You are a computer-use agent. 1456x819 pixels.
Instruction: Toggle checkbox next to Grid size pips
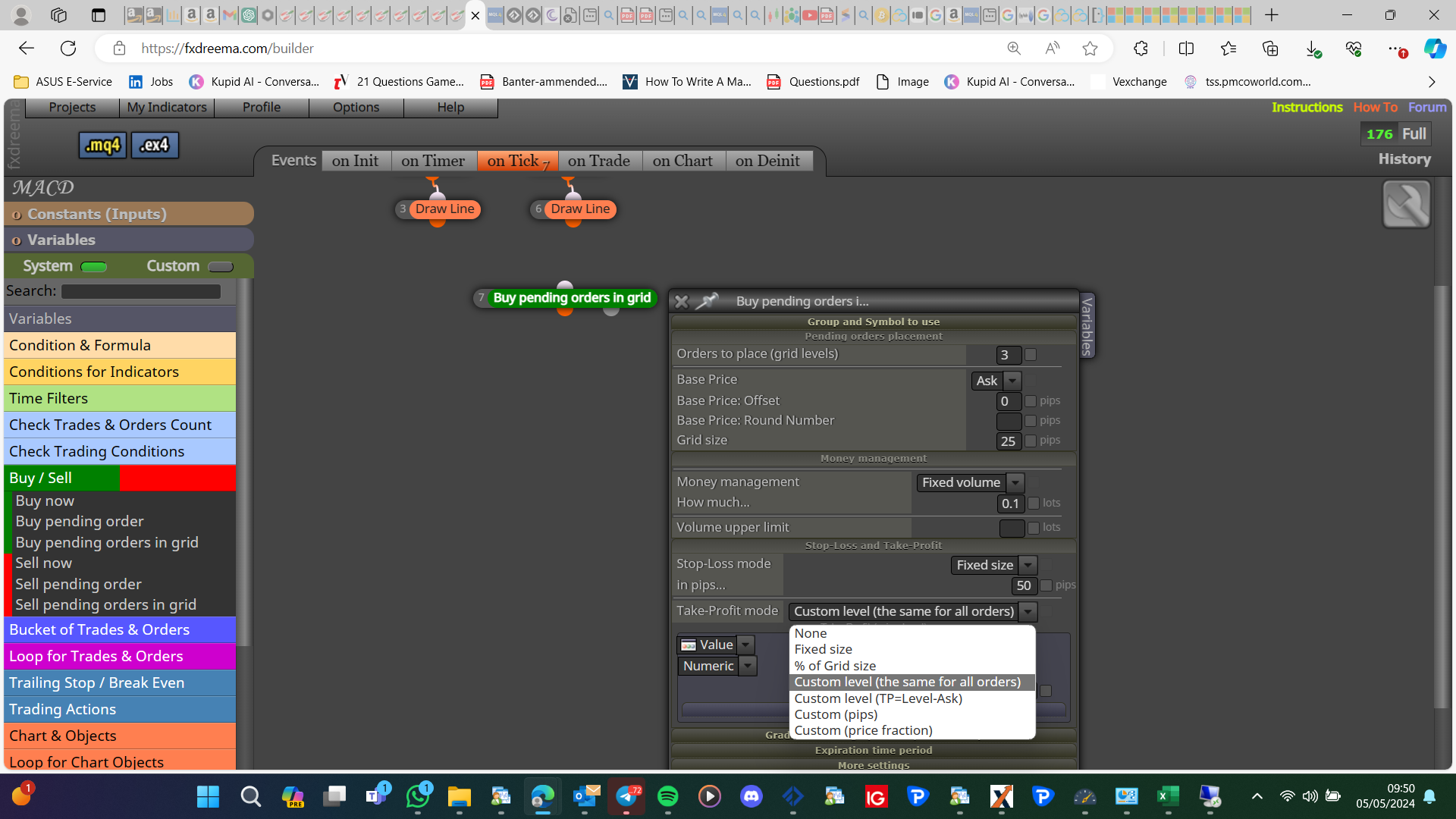pos(1031,441)
